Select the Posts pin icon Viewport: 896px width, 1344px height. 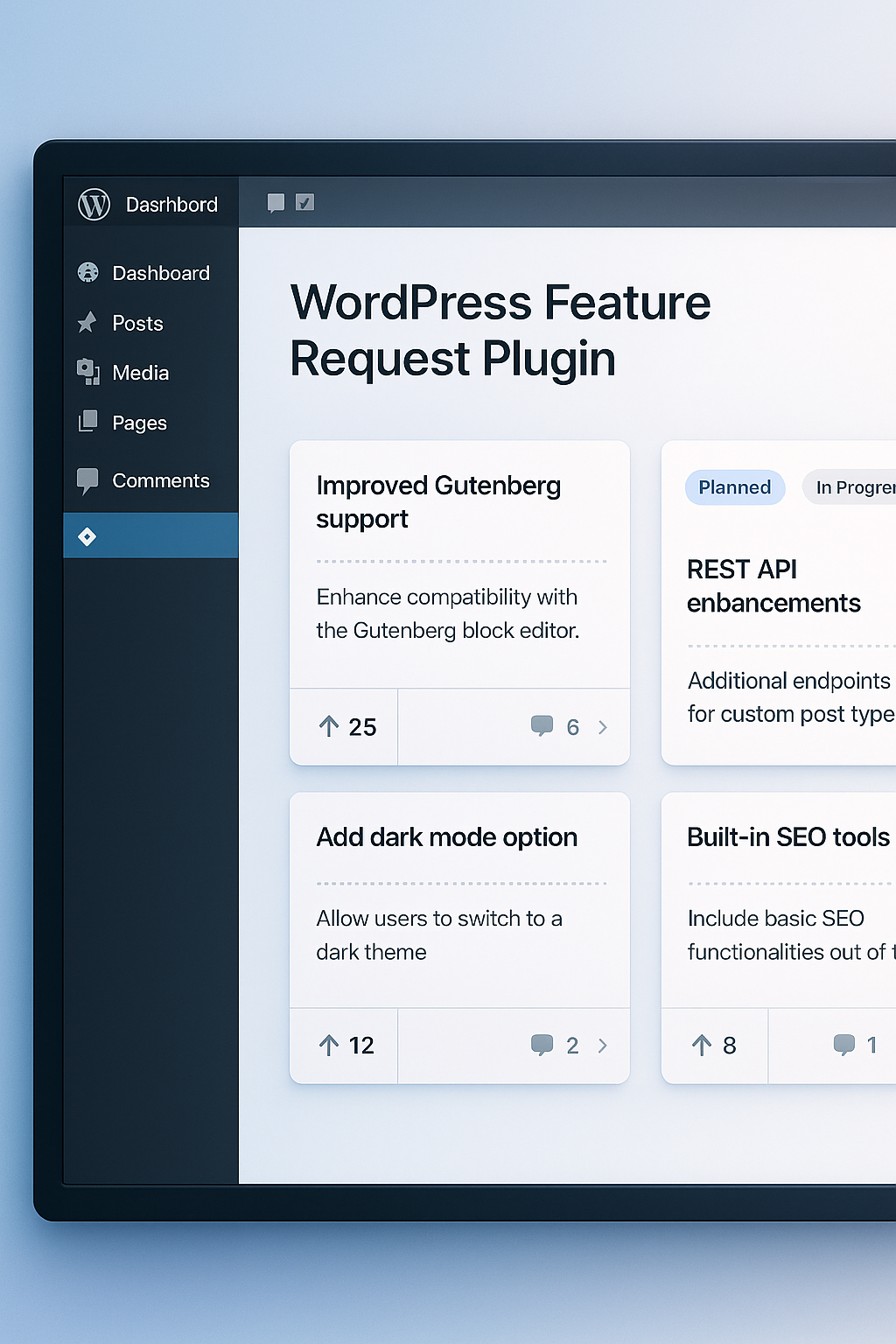point(87,323)
